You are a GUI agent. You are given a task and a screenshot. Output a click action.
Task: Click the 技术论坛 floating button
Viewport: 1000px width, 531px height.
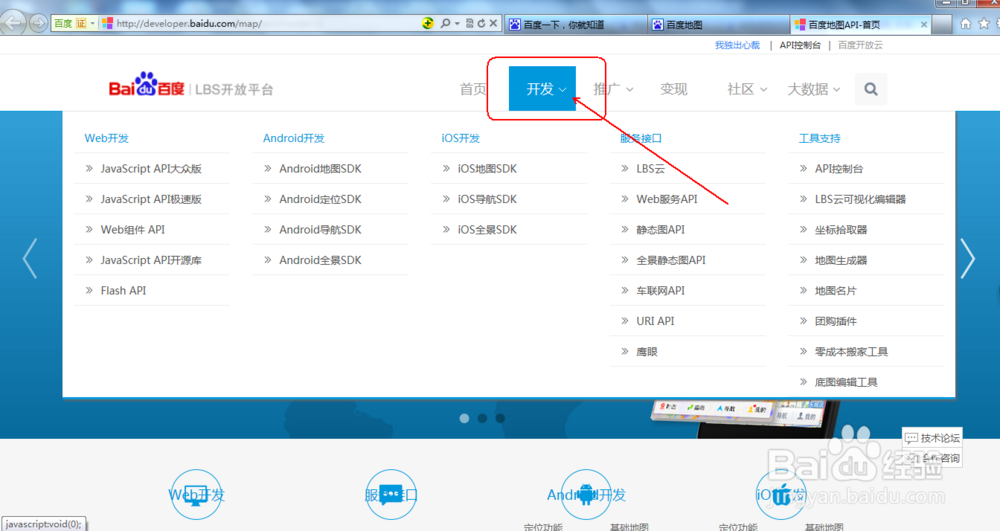932,438
